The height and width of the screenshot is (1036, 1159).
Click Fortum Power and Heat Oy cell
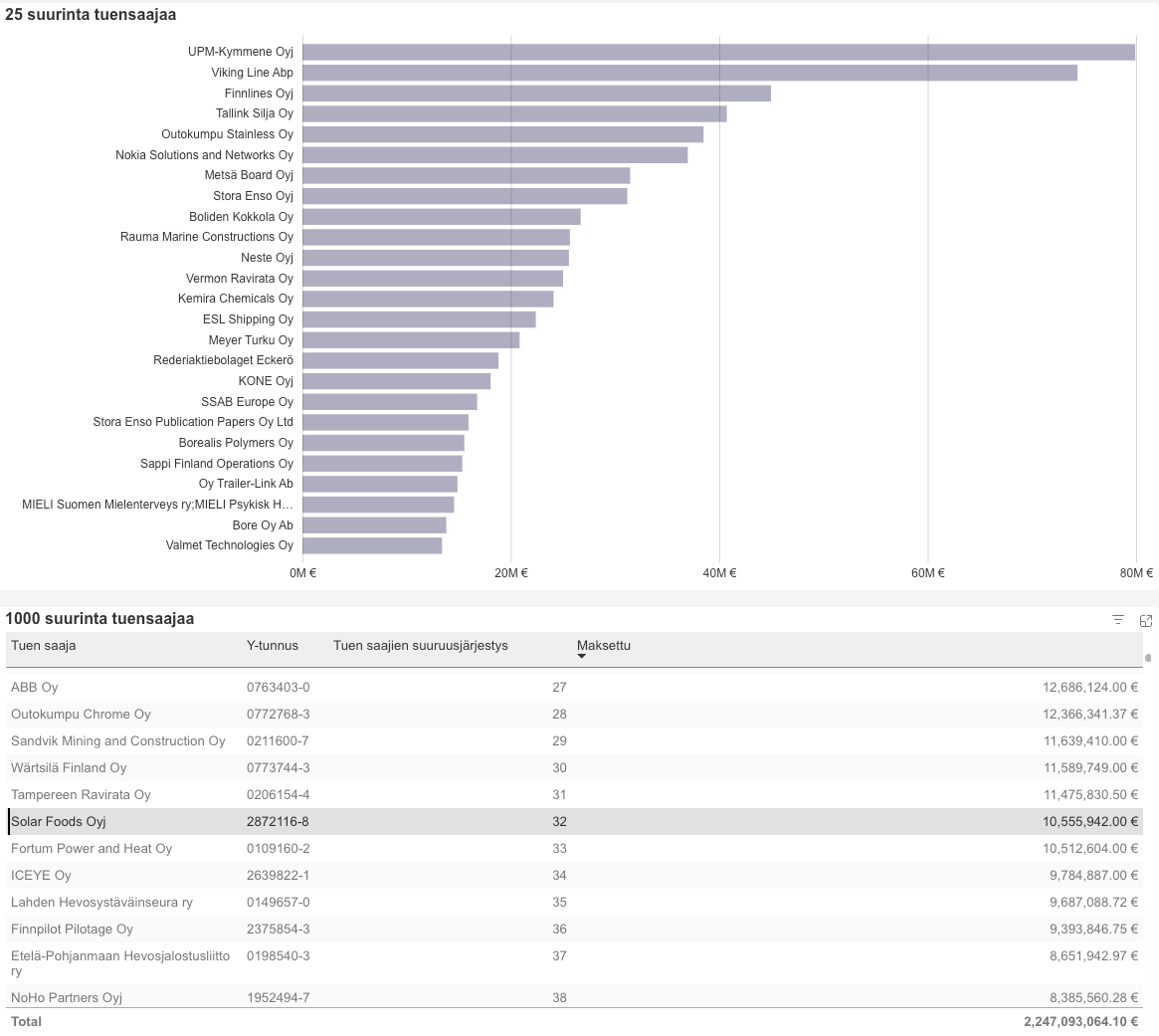pos(92,848)
